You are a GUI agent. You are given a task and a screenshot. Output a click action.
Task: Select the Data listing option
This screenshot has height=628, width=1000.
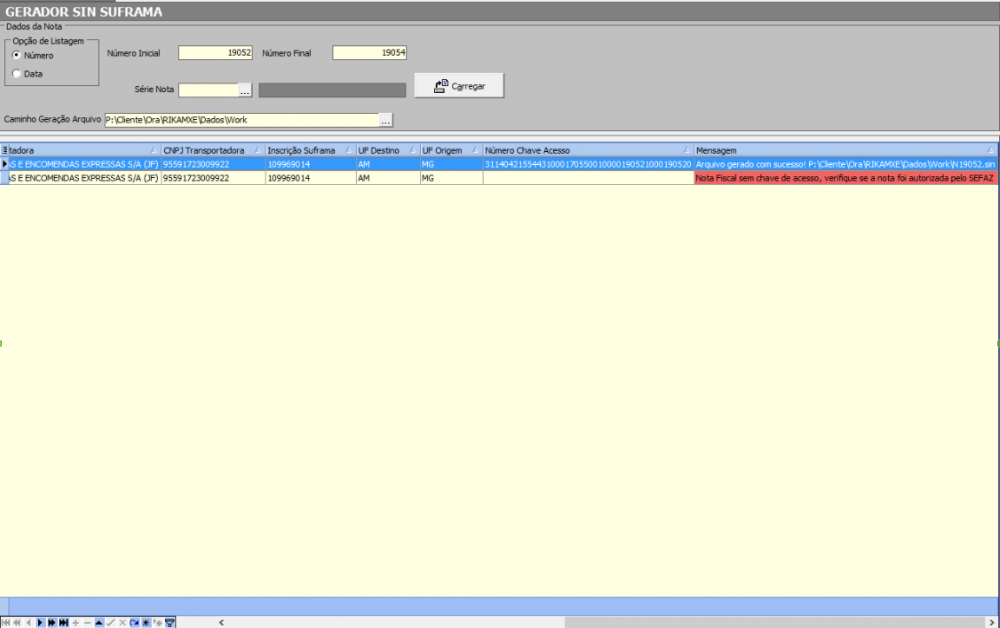click(x=16, y=73)
